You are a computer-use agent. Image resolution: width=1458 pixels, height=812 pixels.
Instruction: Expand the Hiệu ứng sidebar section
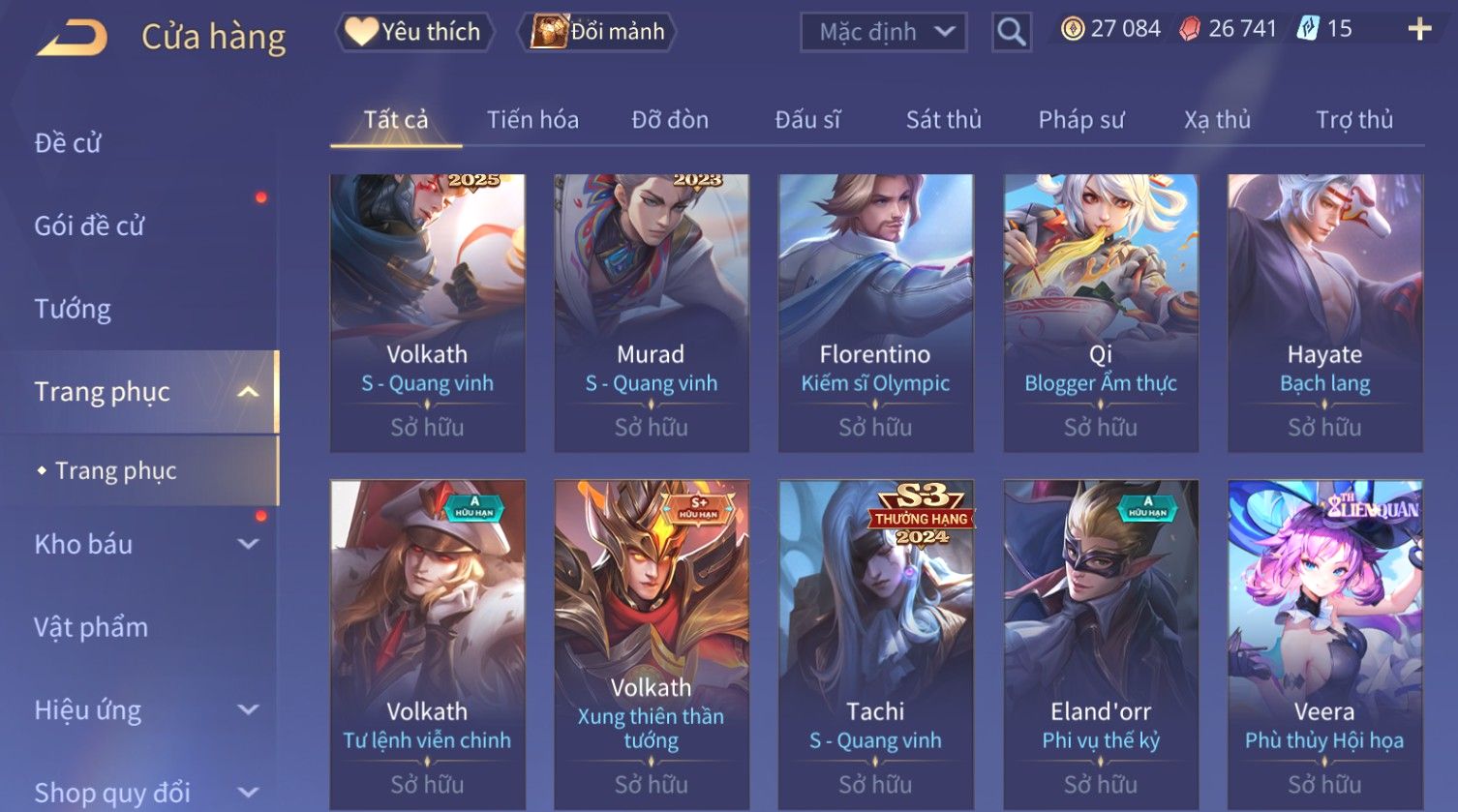tap(249, 709)
